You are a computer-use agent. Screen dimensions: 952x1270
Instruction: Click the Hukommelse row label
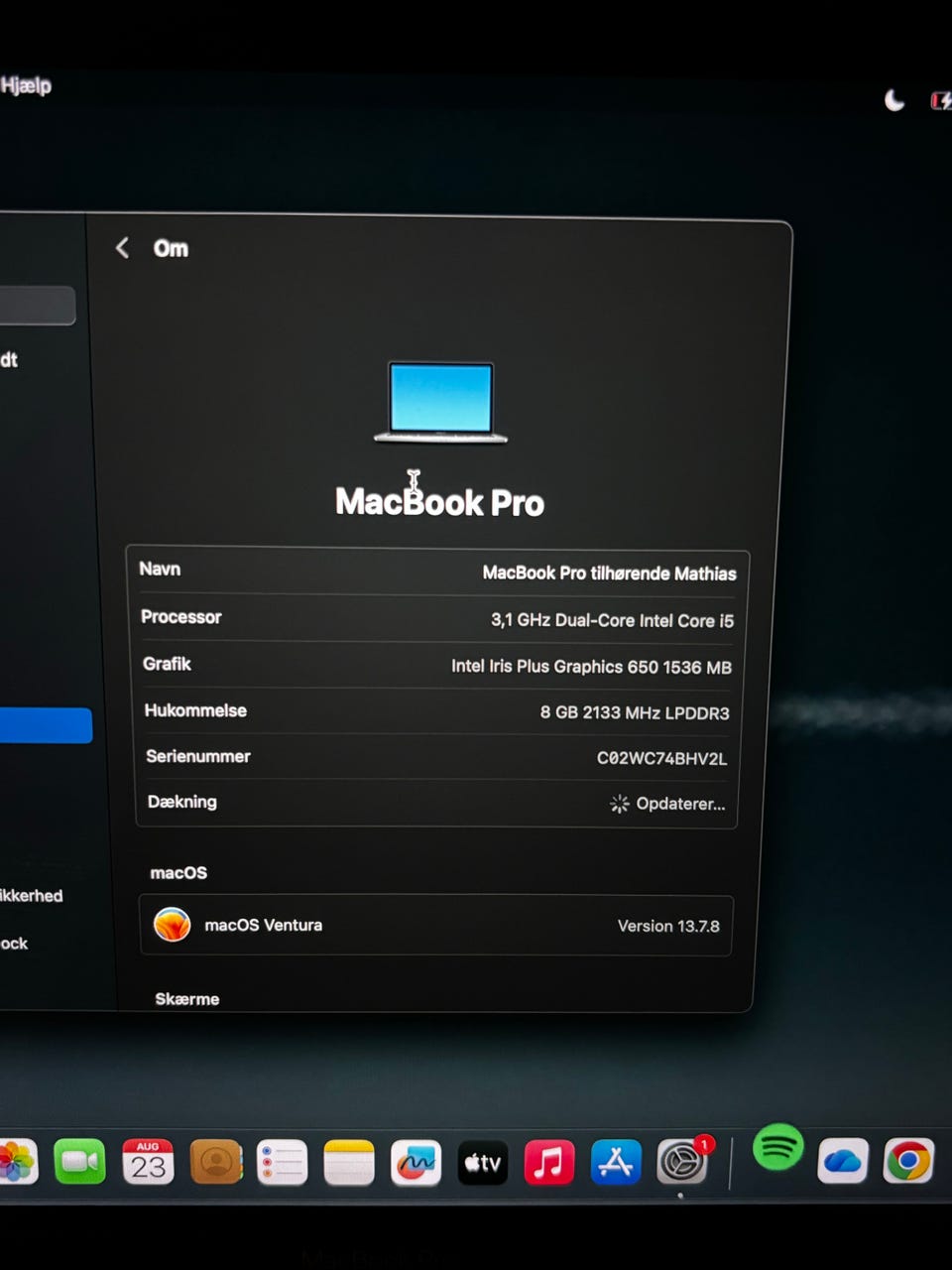point(195,710)
